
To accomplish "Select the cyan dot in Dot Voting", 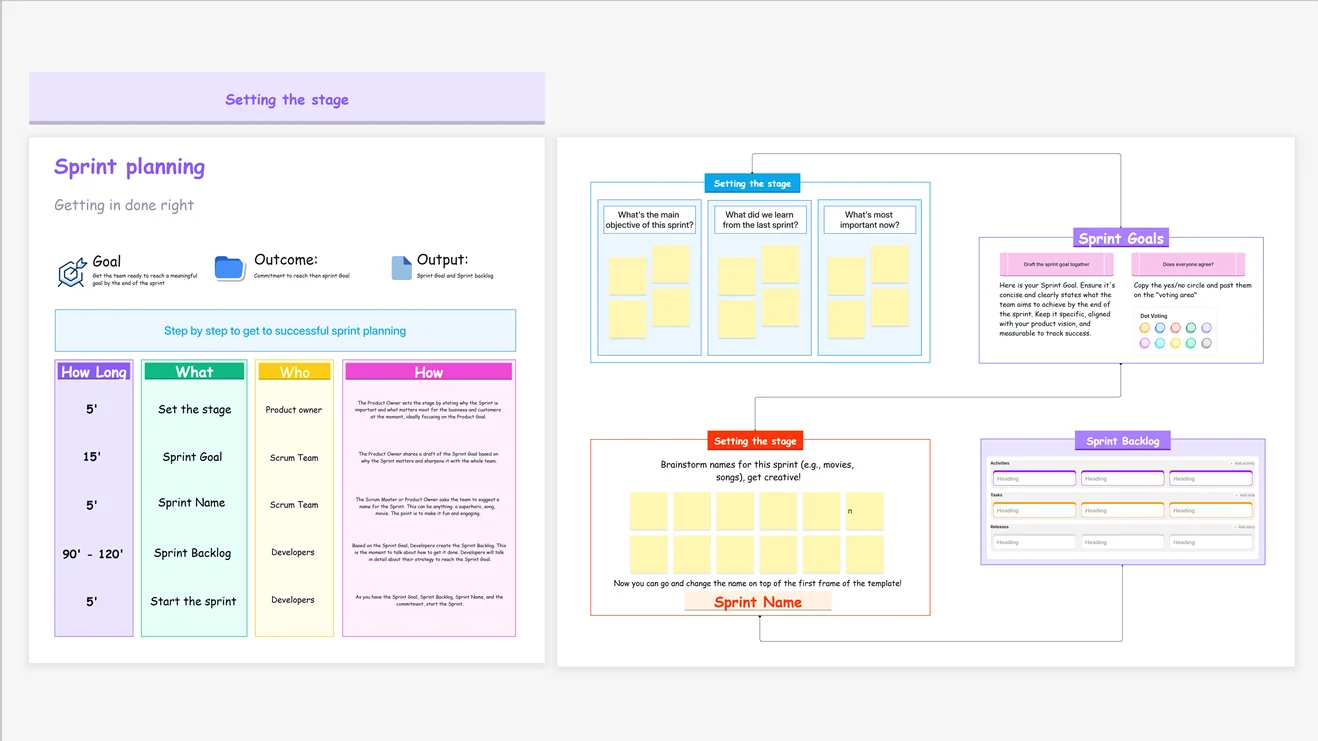I will coord(1160,343).
